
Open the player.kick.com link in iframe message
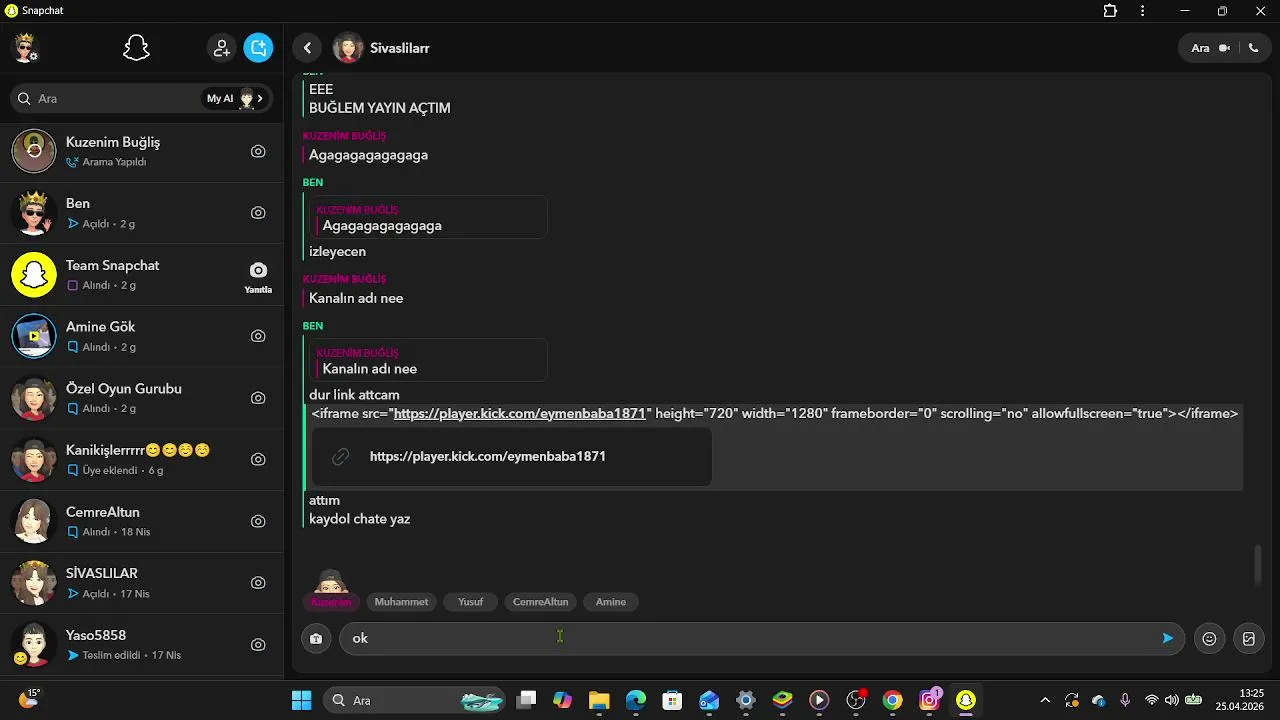(x=520, y=413)
